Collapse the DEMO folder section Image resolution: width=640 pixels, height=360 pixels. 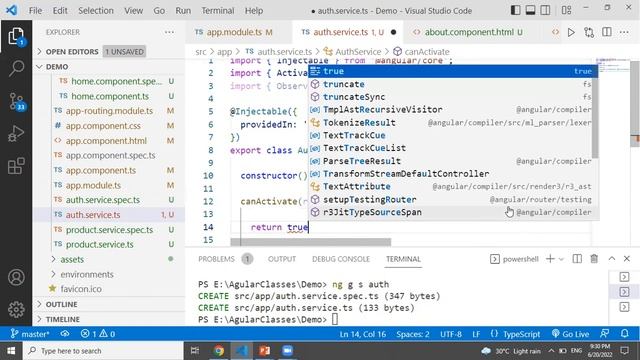click(109, 67)
